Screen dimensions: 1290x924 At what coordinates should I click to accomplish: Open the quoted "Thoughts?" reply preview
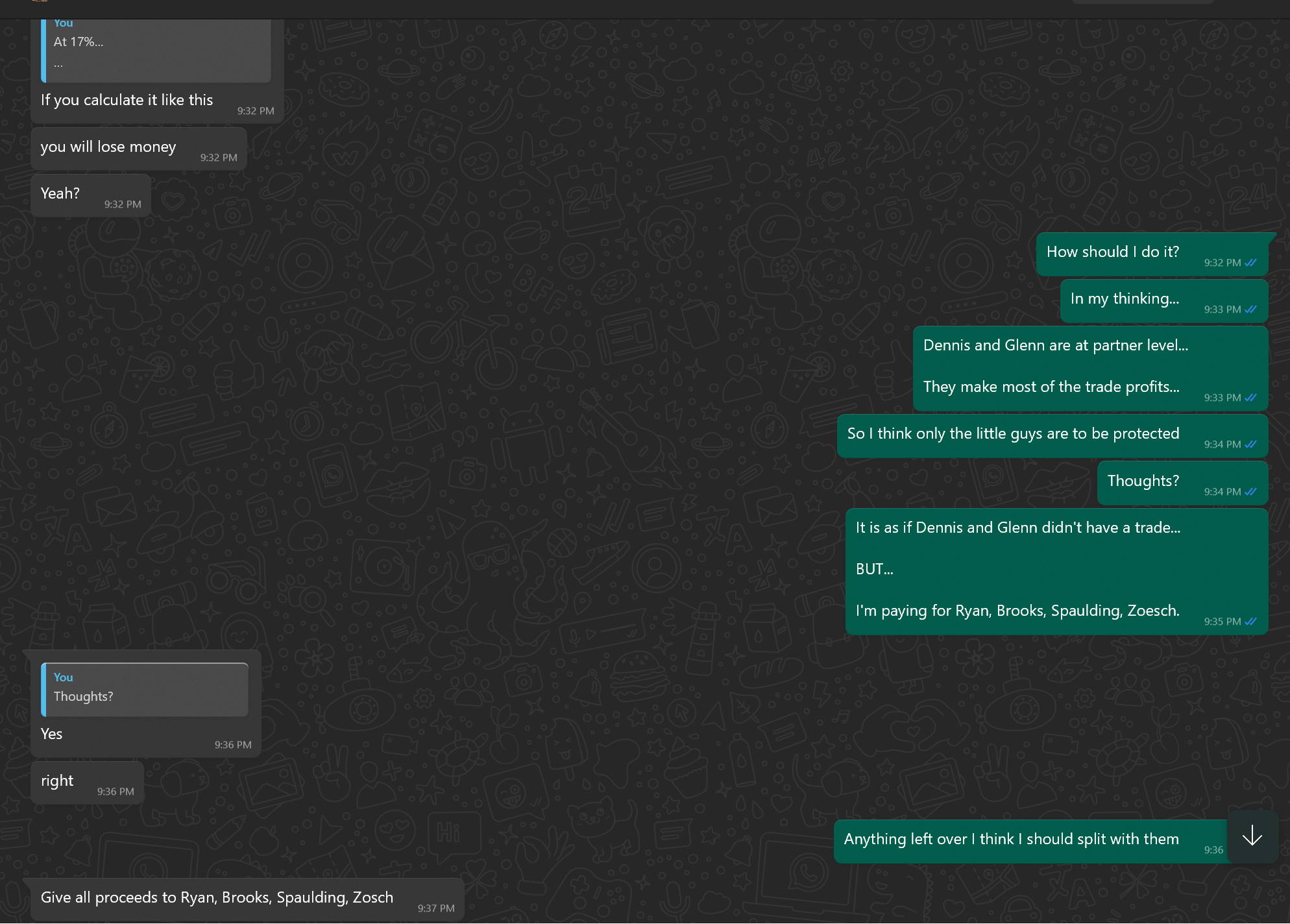tap(145, 690)
